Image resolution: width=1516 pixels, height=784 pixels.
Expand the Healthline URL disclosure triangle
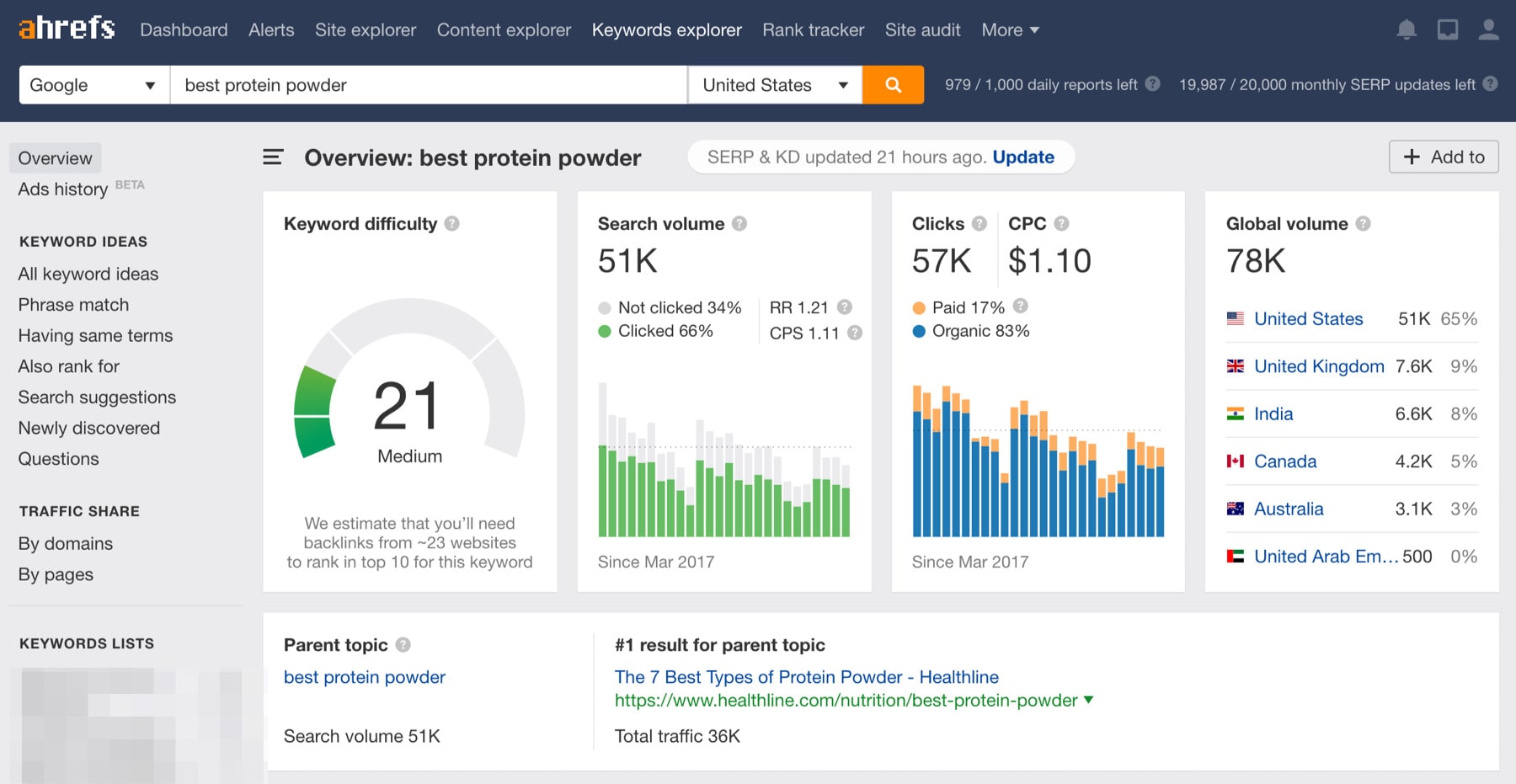tap(1088, 700)
